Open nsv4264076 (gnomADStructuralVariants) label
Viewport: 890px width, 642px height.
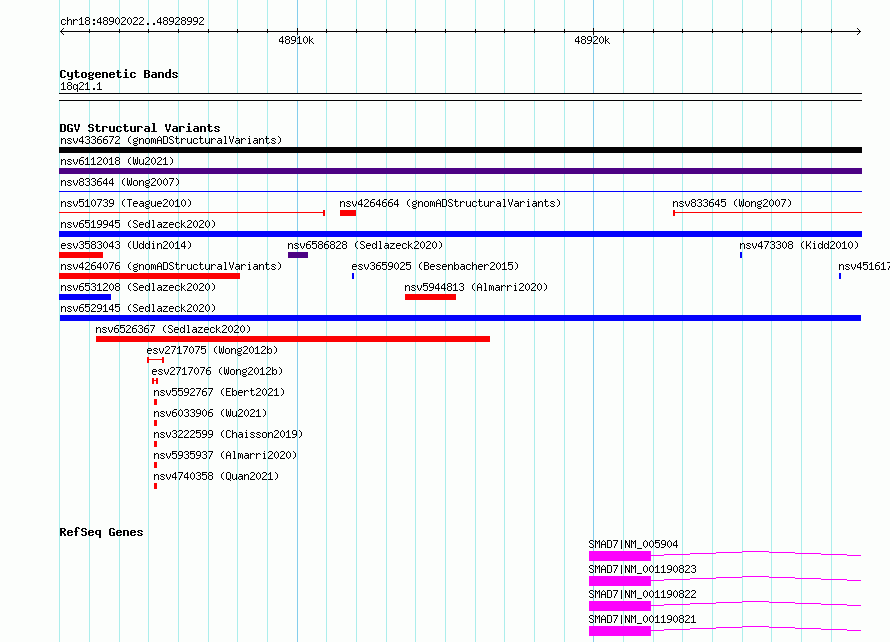click(171, 266)
